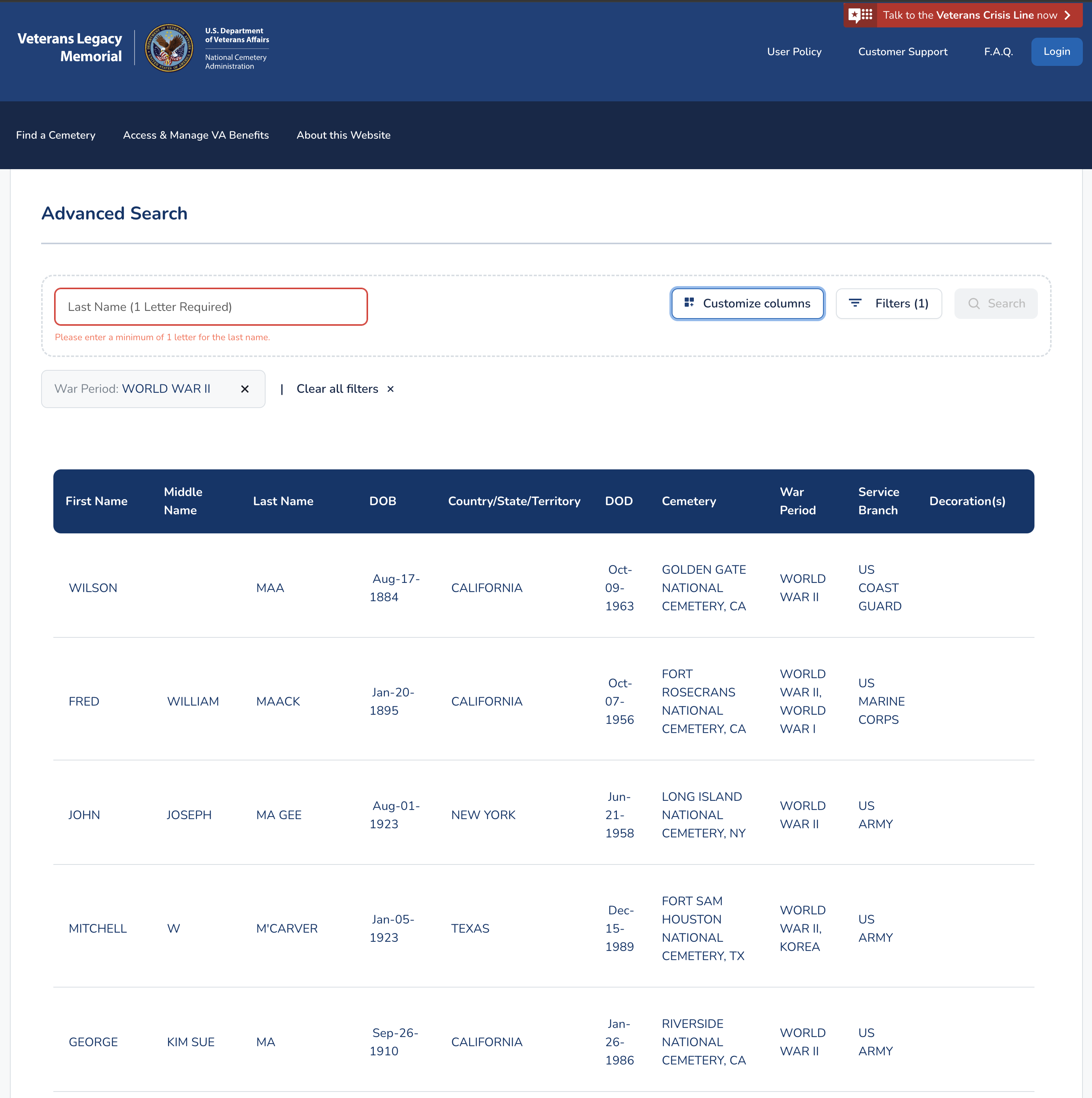Screen dimensions: 1092x1098
Task: Open Find a Cemetery menu
Action: 56,135
